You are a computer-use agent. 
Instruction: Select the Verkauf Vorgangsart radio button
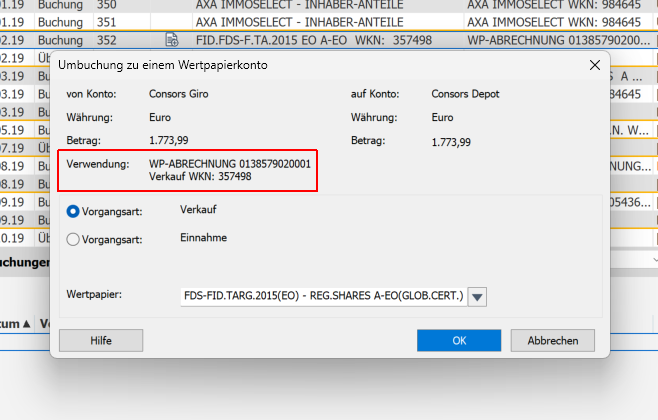tap(73, 211)
